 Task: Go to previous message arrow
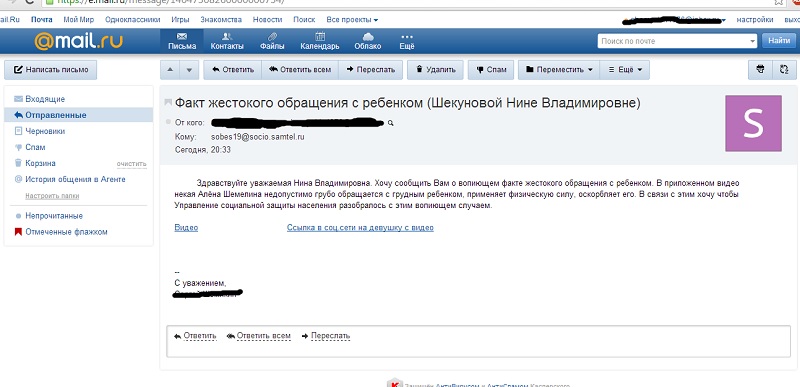tap(170, 70)
